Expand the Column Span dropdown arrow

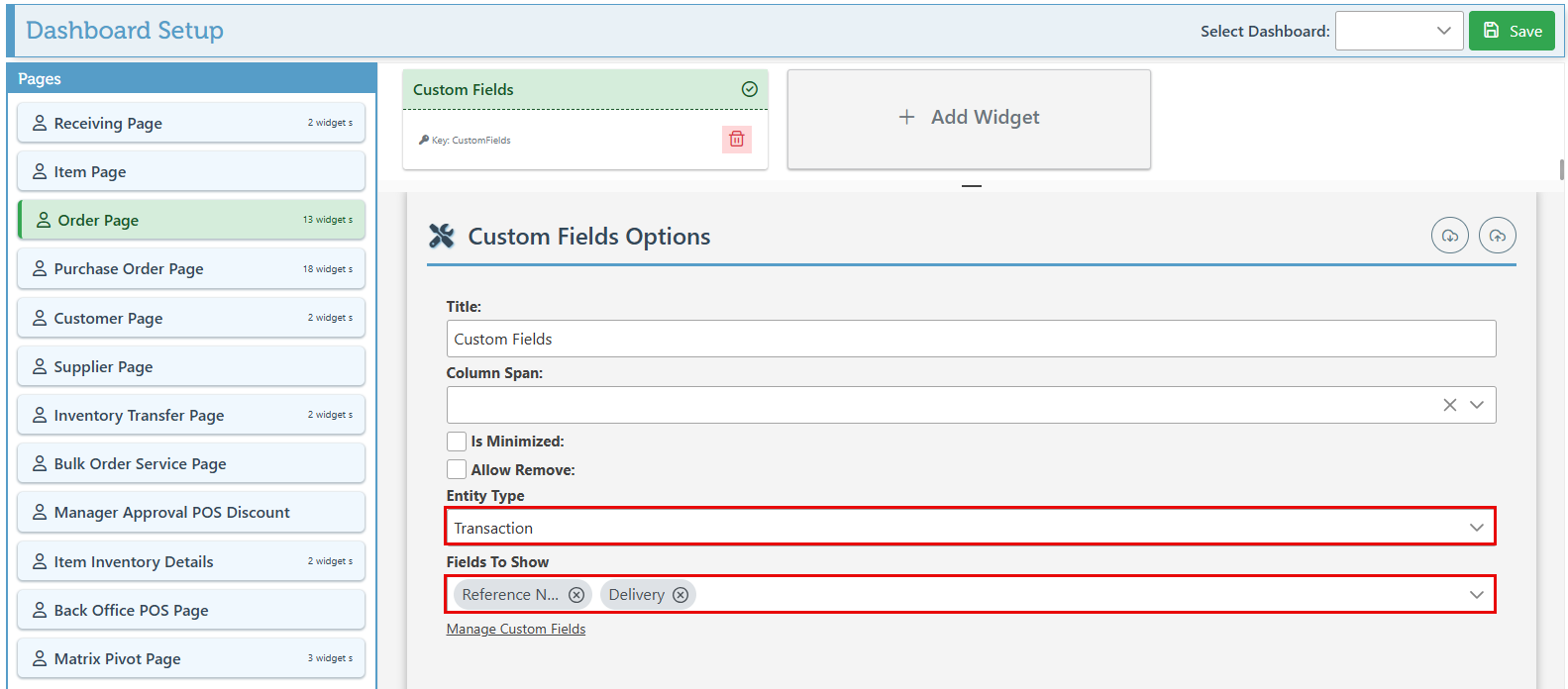coord(1476,405)
